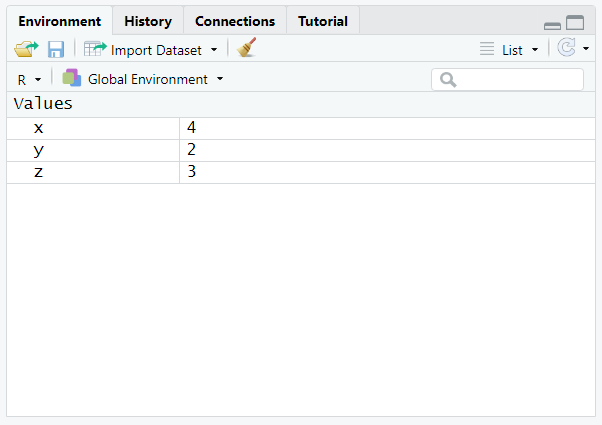Click the Values section header
Screen dimensions: 602x425
pos(43,103)
